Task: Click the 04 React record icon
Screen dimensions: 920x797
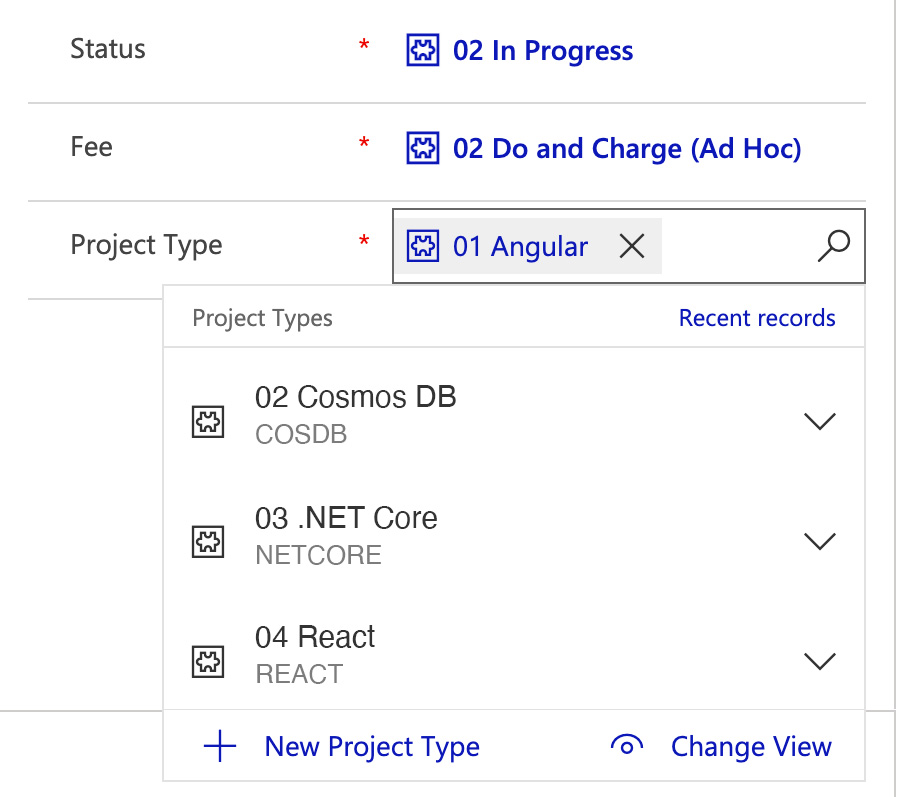Action: (208, 661)
